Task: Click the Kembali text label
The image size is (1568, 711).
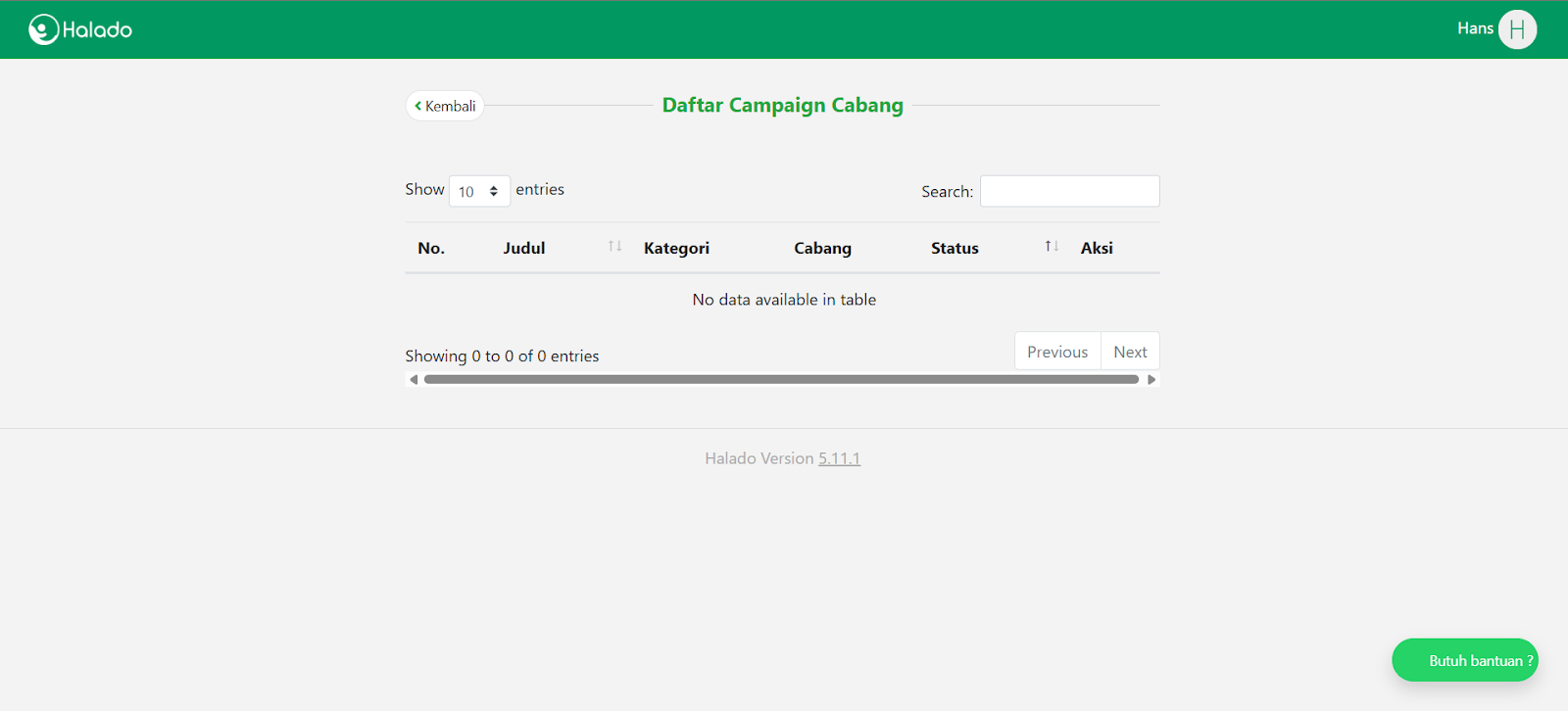Action: pyautogui.click(x=451, y=106)
